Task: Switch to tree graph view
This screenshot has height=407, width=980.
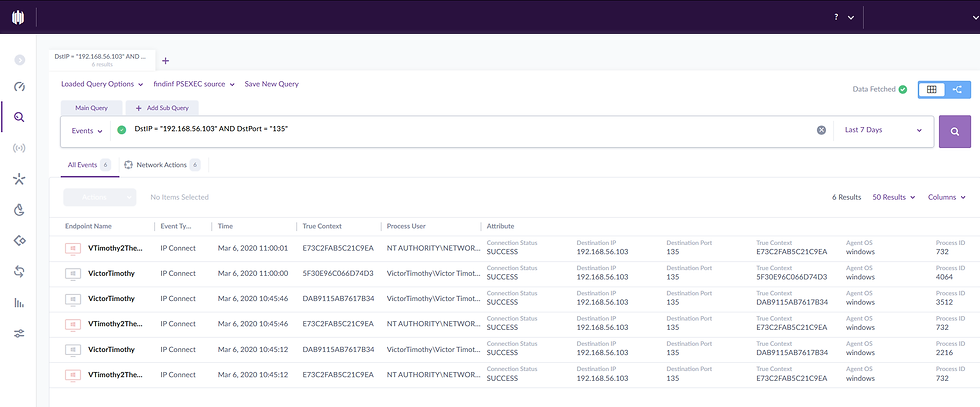Action: coord(958,89)
